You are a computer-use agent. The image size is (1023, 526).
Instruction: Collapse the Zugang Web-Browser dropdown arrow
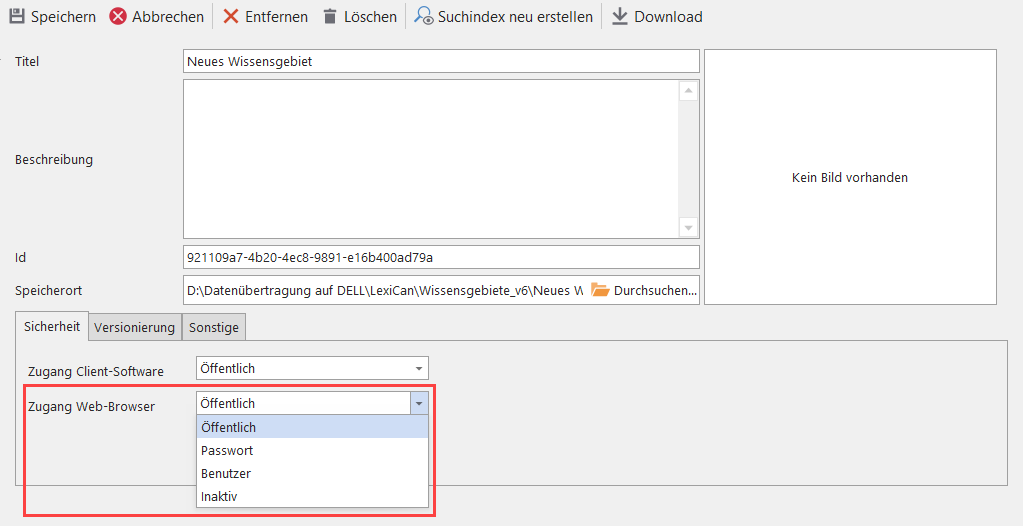click(x=419, y=403)
